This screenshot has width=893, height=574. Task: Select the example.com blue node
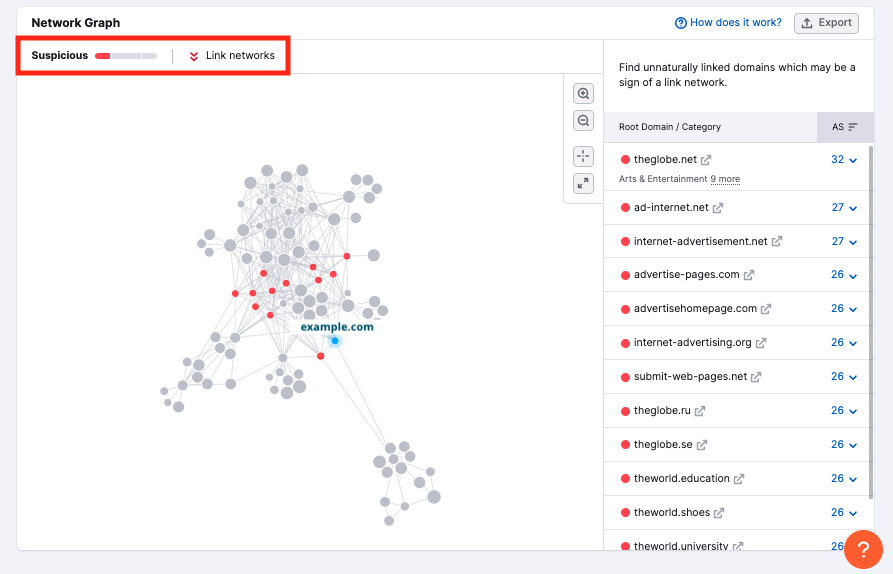pyautogui.click(x=335, y=341)
